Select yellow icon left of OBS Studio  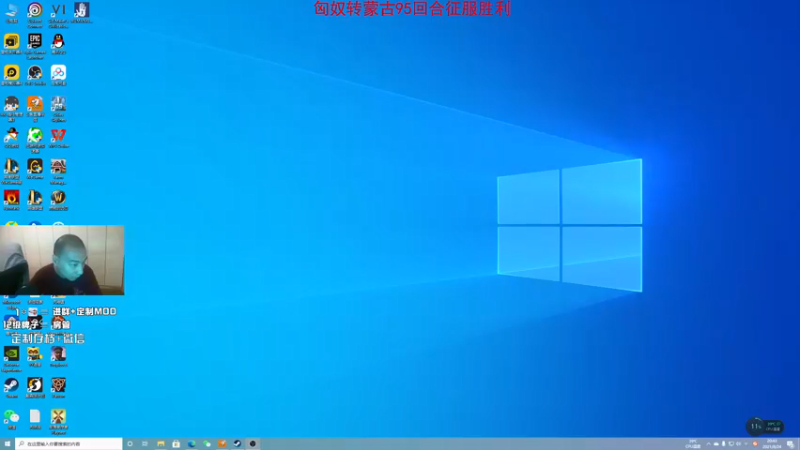pos(11,75)
